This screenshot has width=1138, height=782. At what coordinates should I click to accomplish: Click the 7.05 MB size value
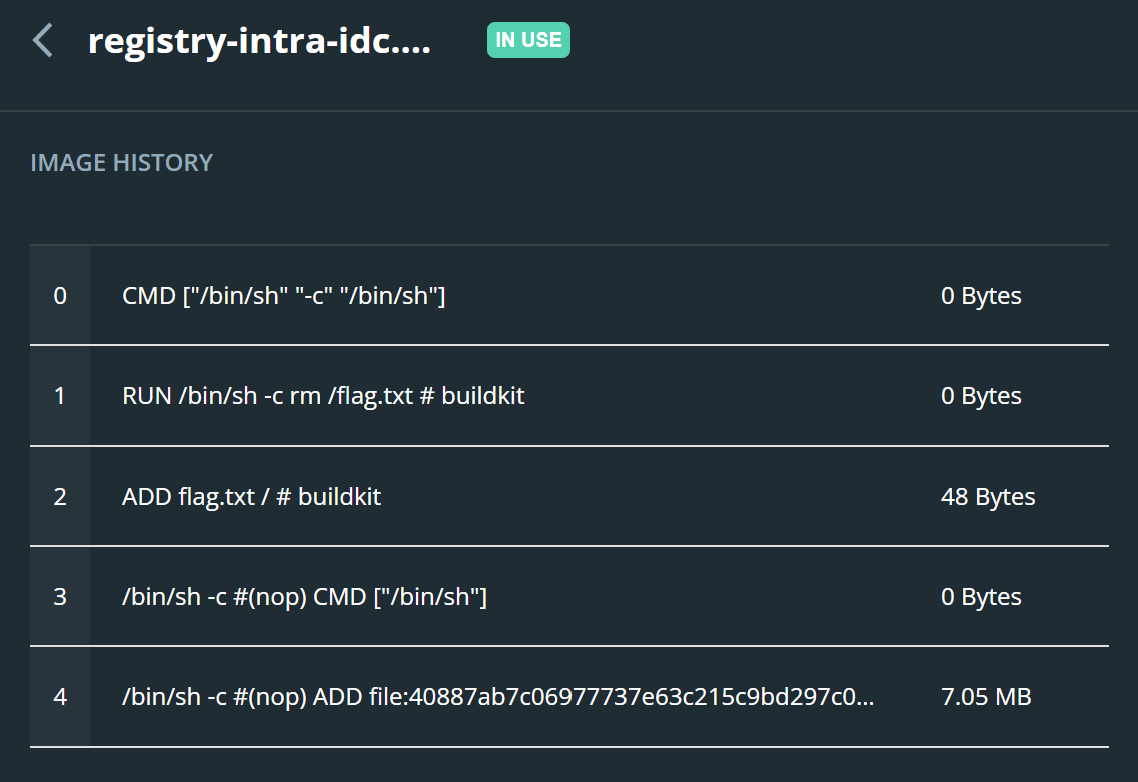tap(986, 697)
